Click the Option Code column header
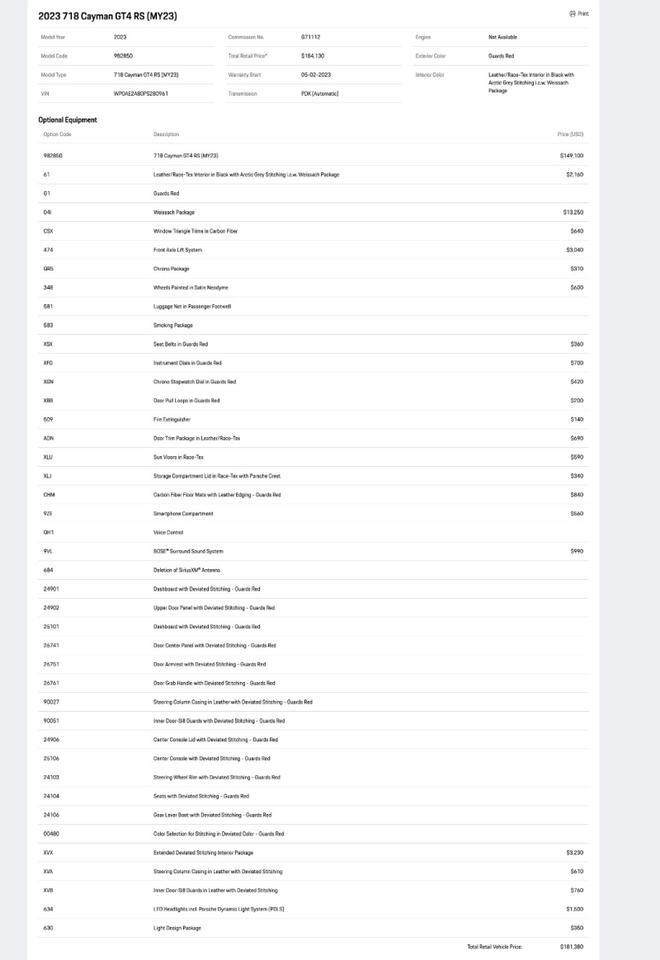The width and height of the screenshot is (660, 960). [x=57, y=134]
